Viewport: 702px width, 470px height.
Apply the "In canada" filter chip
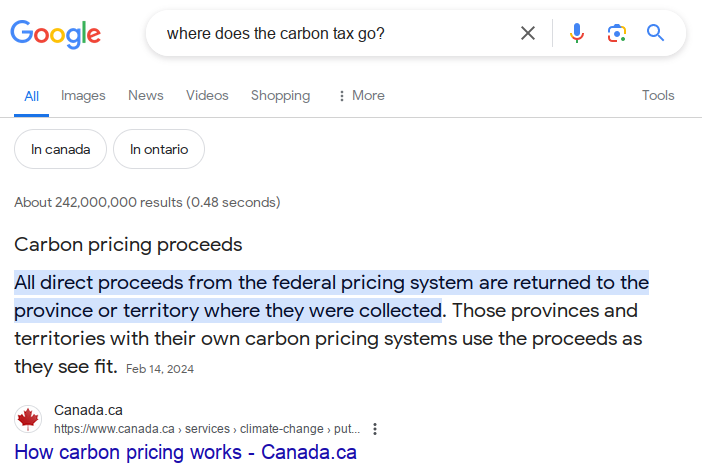pos(60,149)
